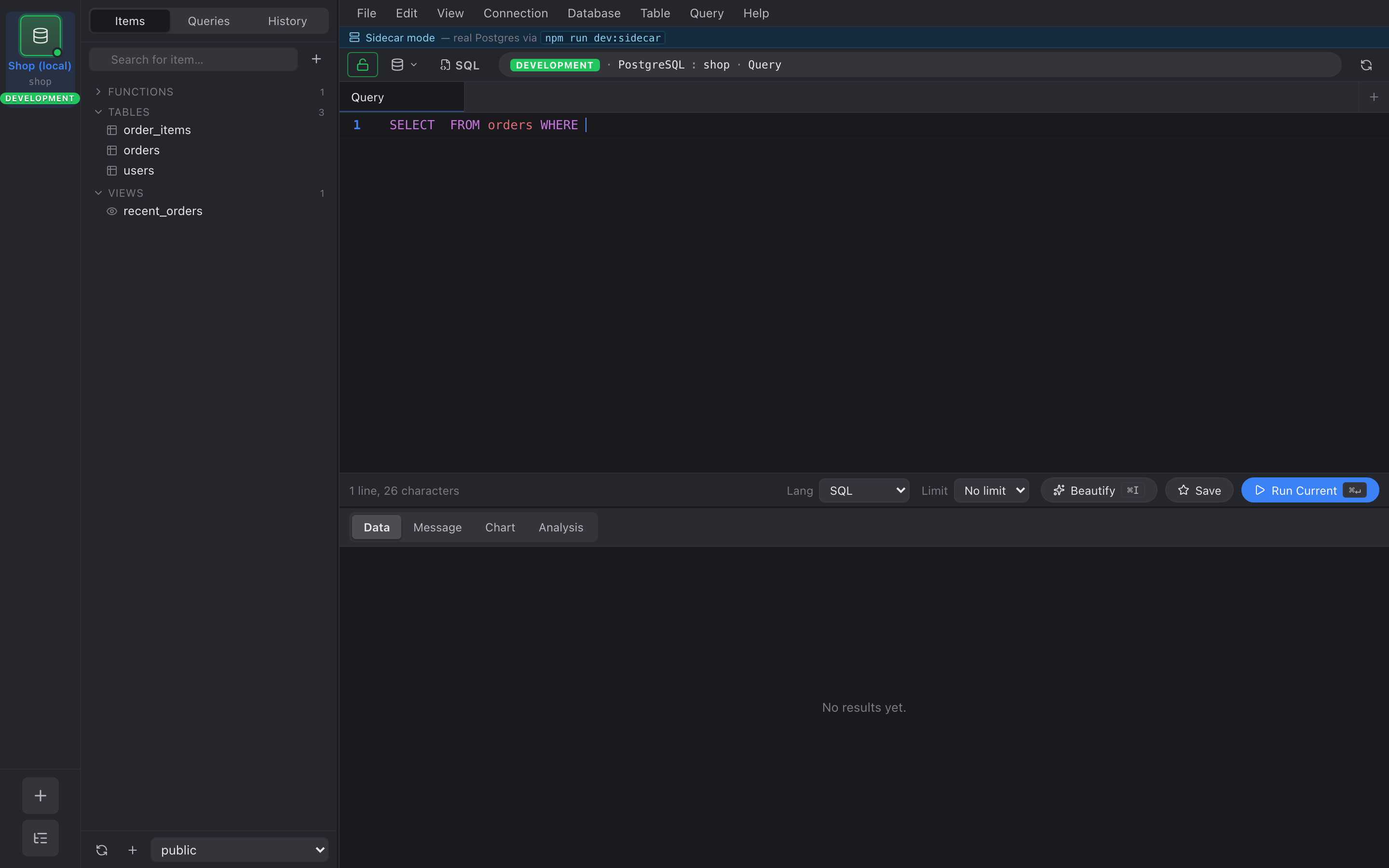Open the Connection menu
The width and height of the screenshot is (1389, 868).
coord(516,13)
